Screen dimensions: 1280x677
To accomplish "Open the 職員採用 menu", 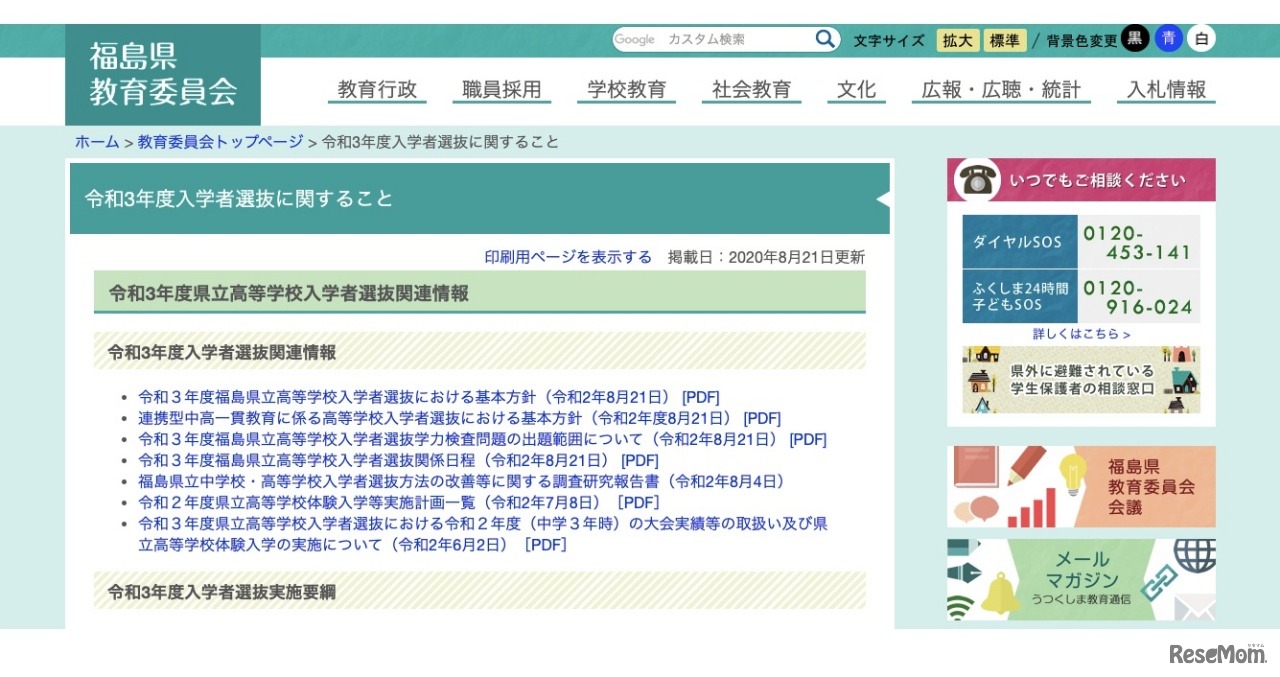I will point(502,90).
